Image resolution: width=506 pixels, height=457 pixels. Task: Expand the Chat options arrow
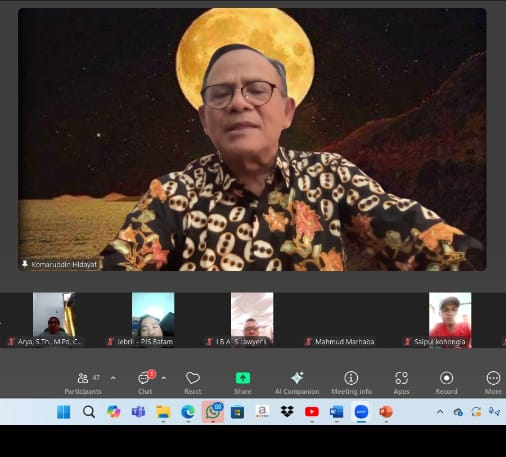164,378
